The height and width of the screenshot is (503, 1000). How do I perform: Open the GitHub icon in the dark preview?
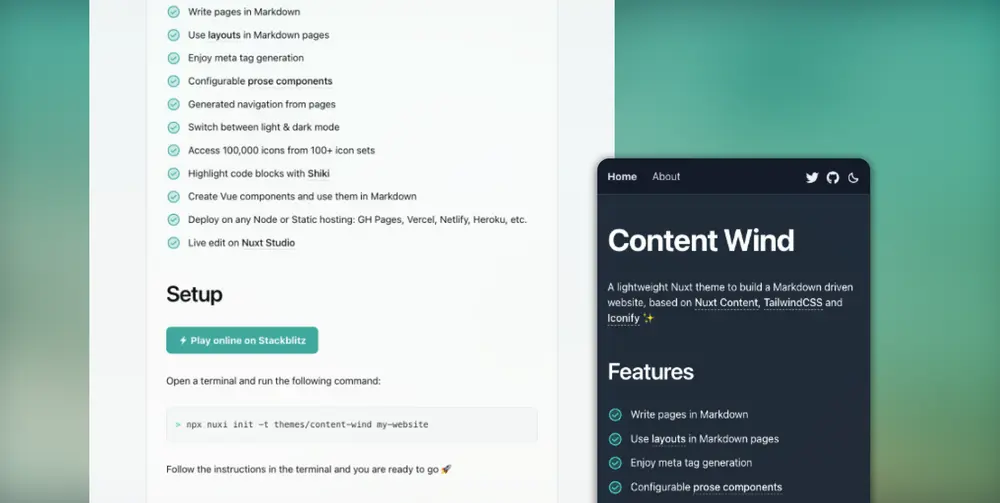tap(832, 177)
